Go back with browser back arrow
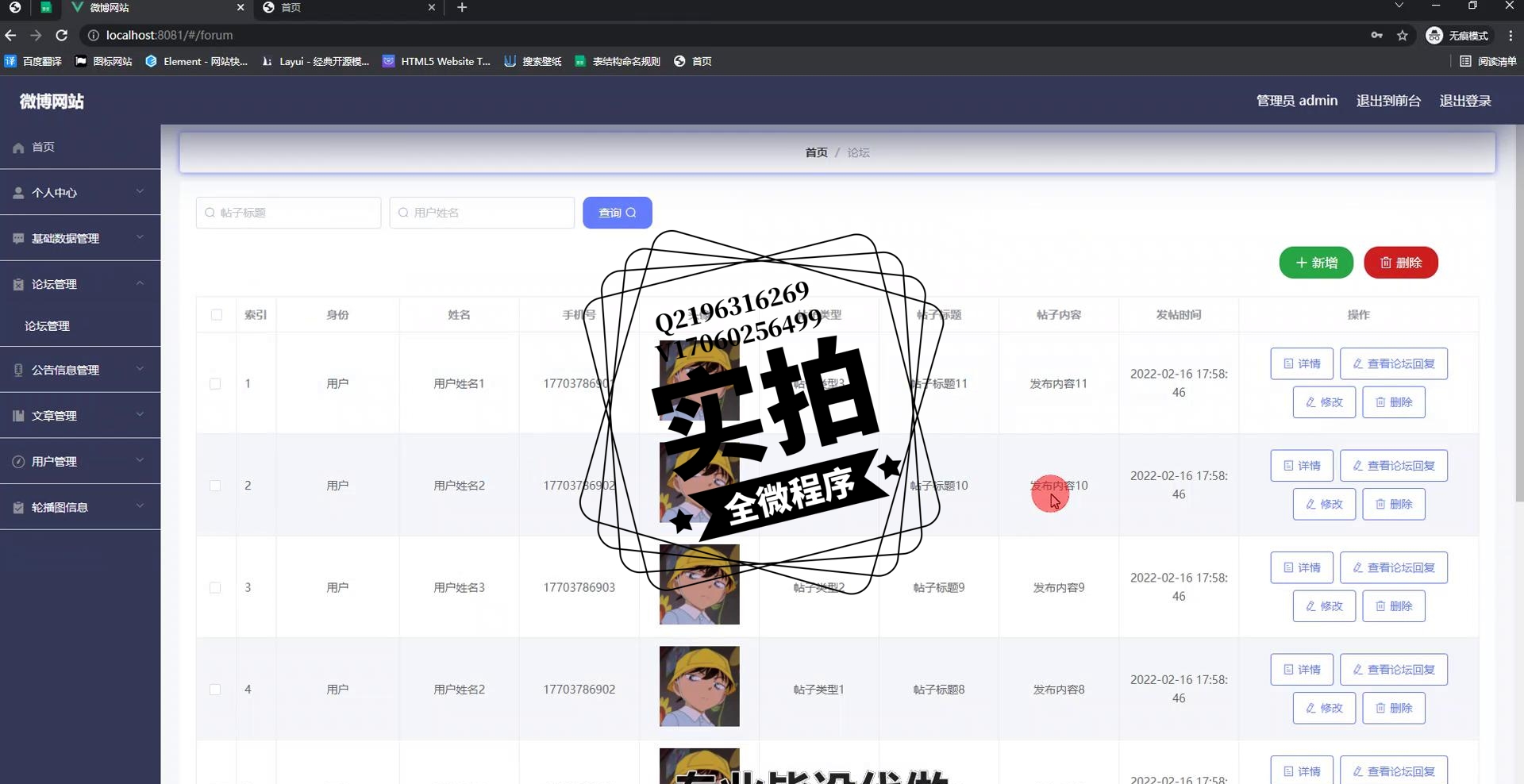 (x=10, y=35)
